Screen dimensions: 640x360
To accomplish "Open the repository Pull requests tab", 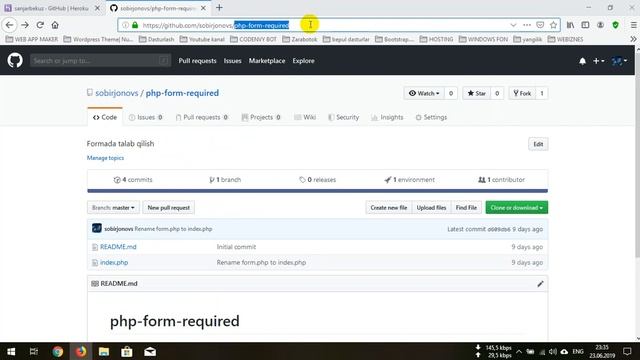I will pos(202,117).
